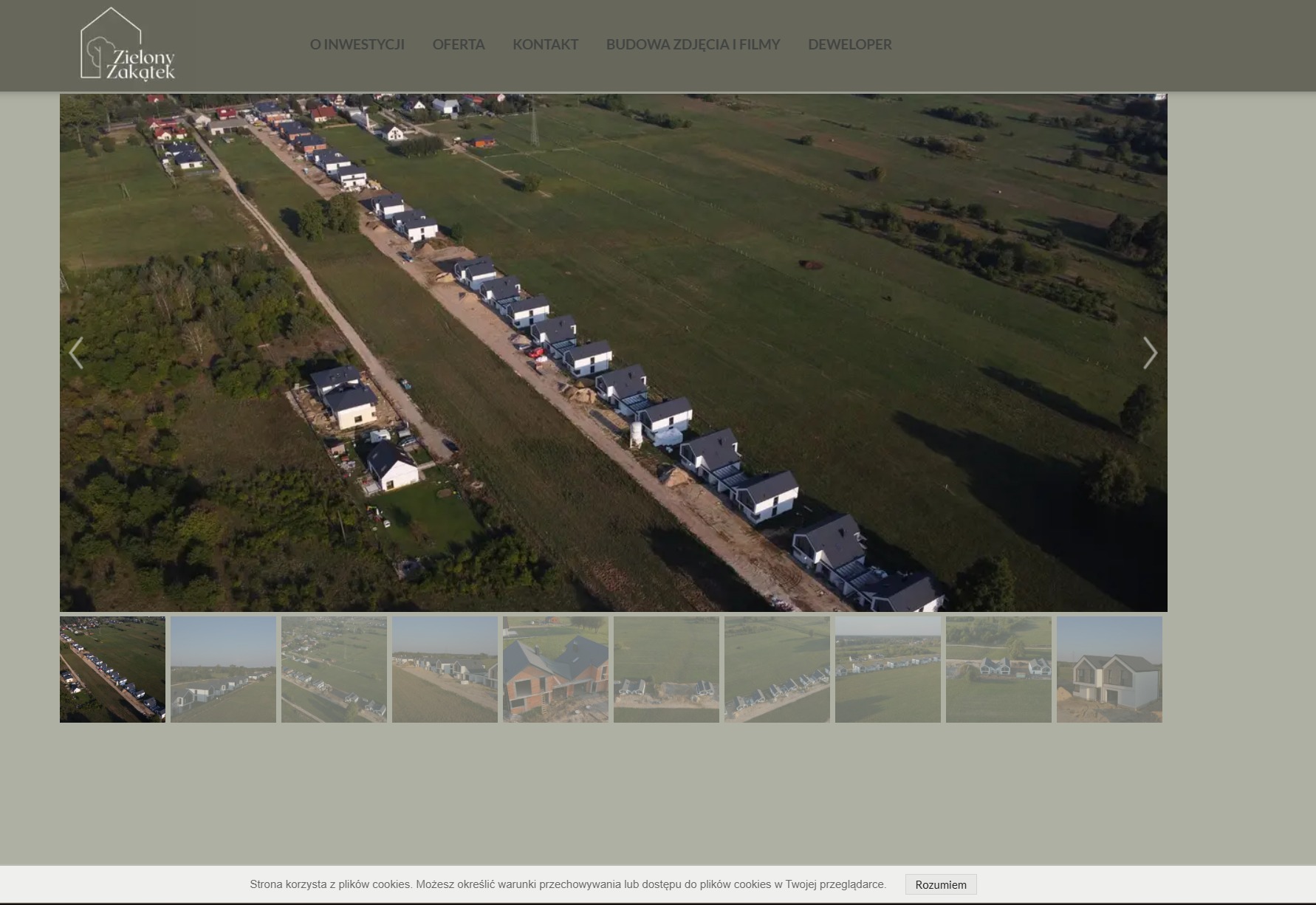Click the main aerial slideshow image
Screen dimensions: 1316x905
click(613, 353)
